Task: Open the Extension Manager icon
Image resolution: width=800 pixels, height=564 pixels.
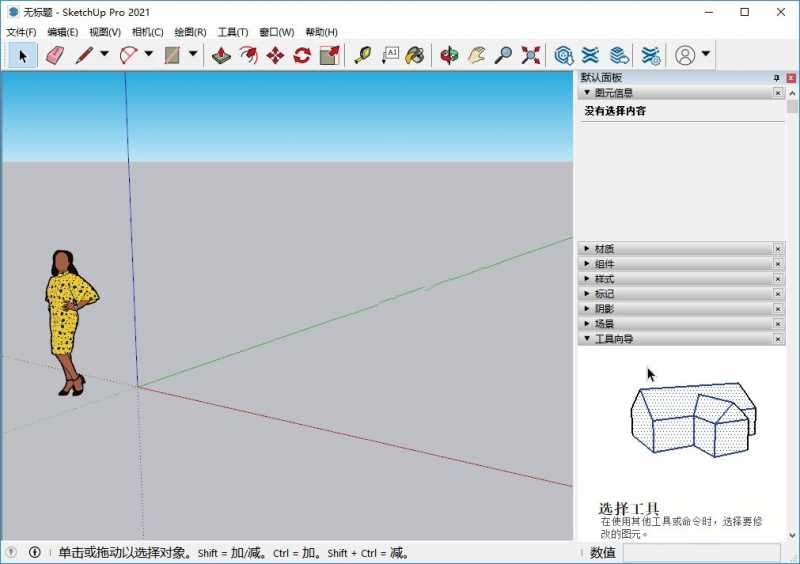Action: coord(651,55)
